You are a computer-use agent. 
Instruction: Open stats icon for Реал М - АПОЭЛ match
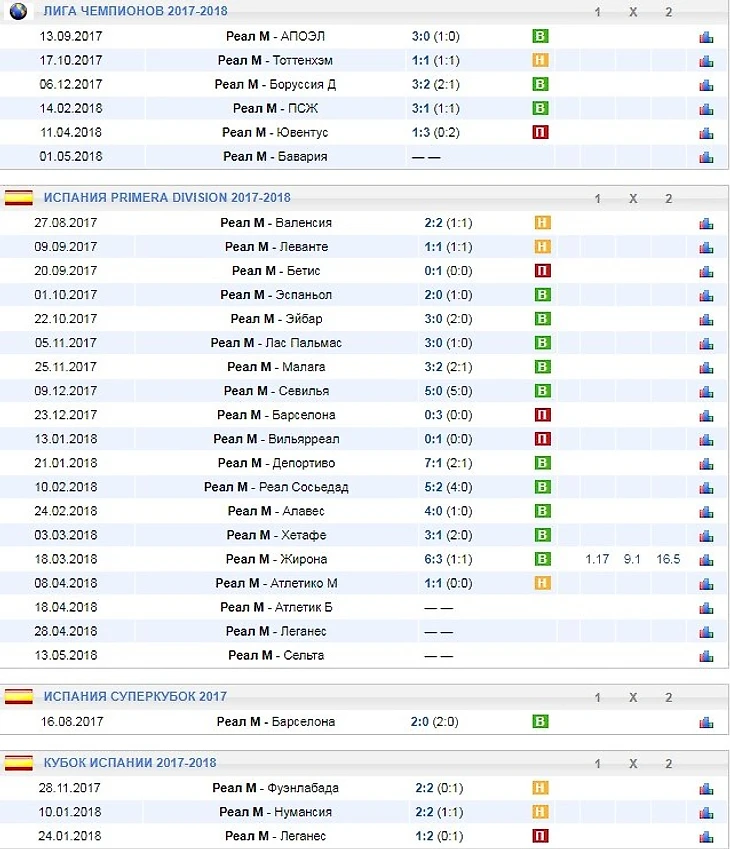[x=706, y=37]
